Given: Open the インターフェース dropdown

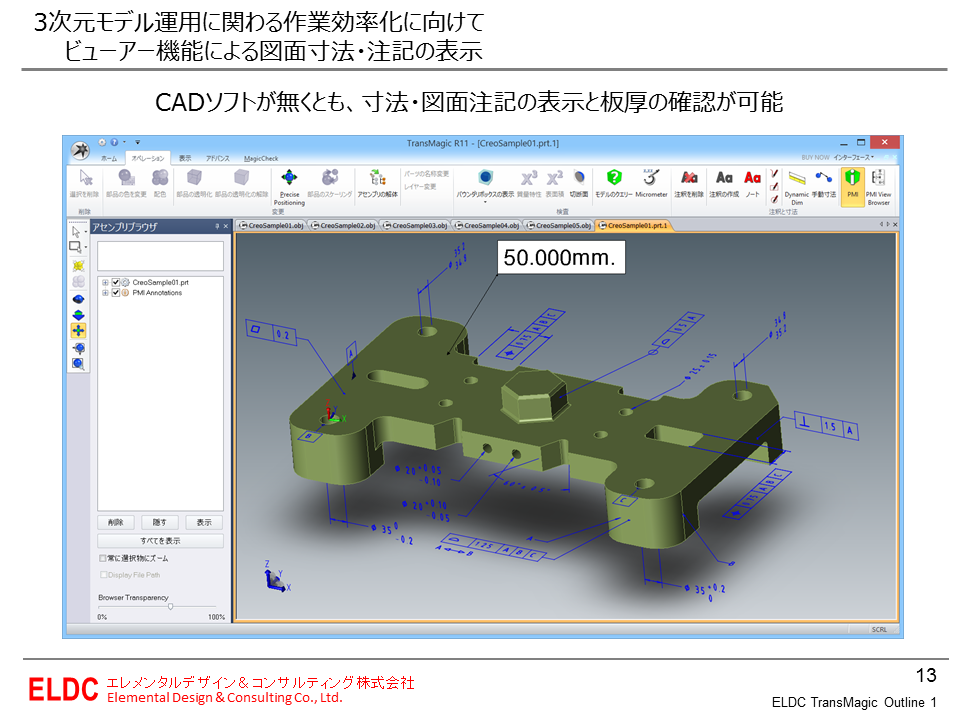Looking at the screenshot, I should (853, 157).
